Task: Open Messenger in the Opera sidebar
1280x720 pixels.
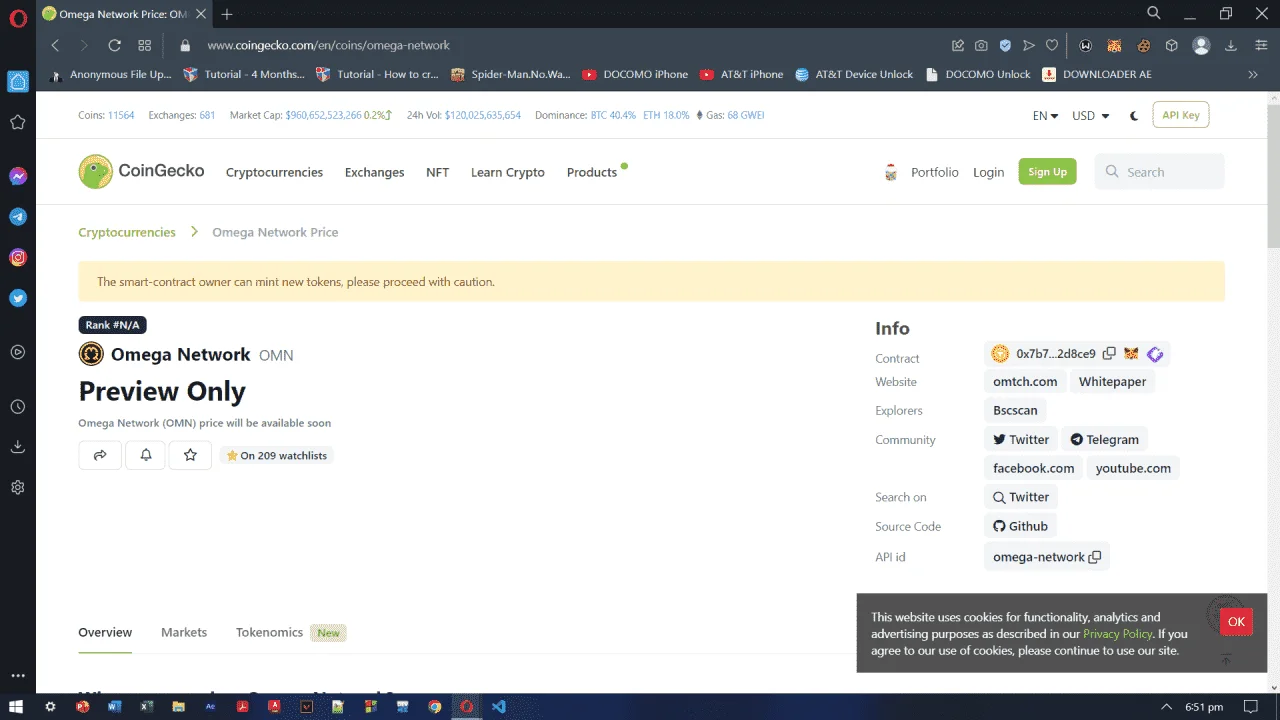Action: tap(18, 176)
